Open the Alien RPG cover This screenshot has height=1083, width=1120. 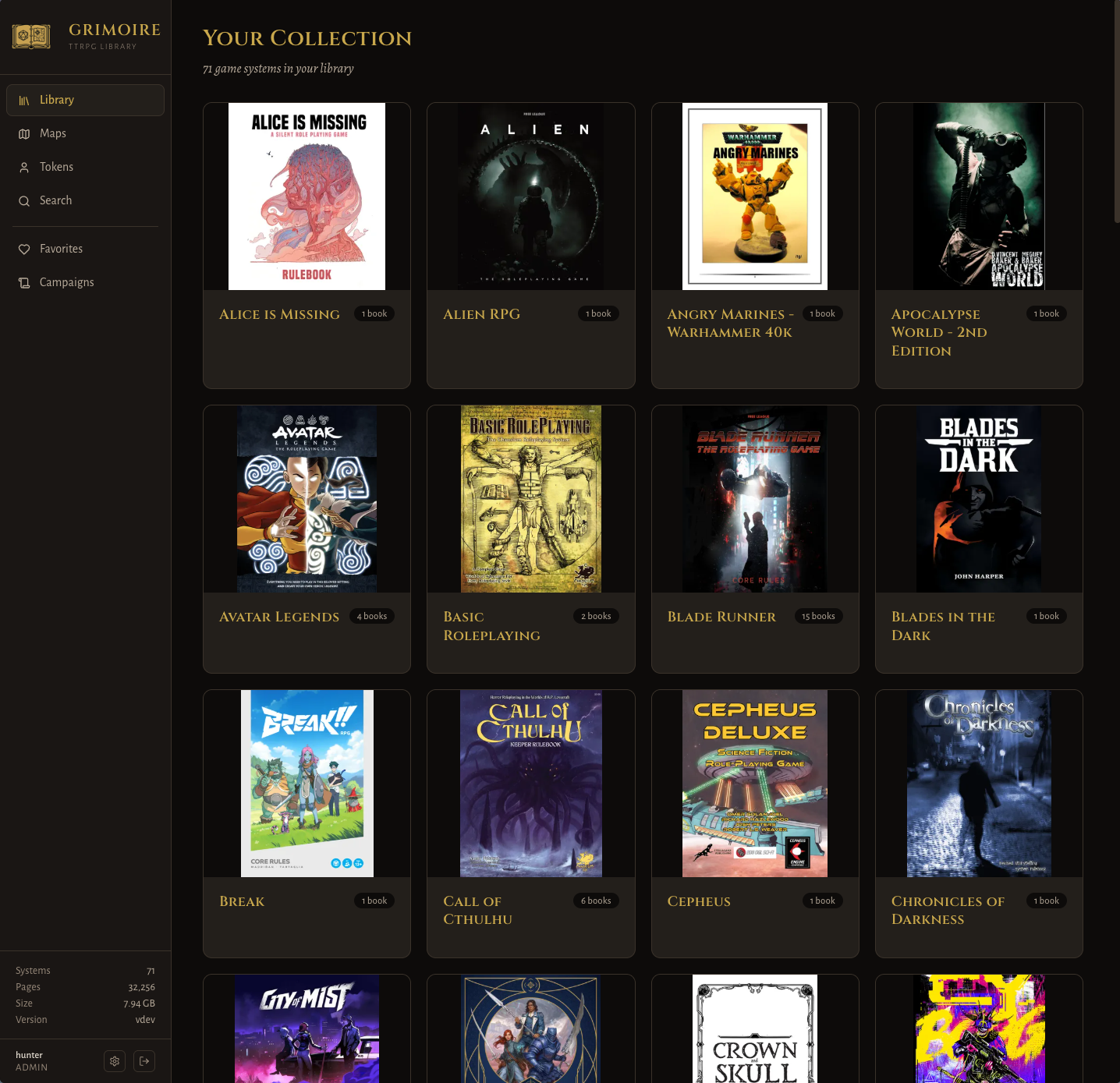click(x=531, y=196)
